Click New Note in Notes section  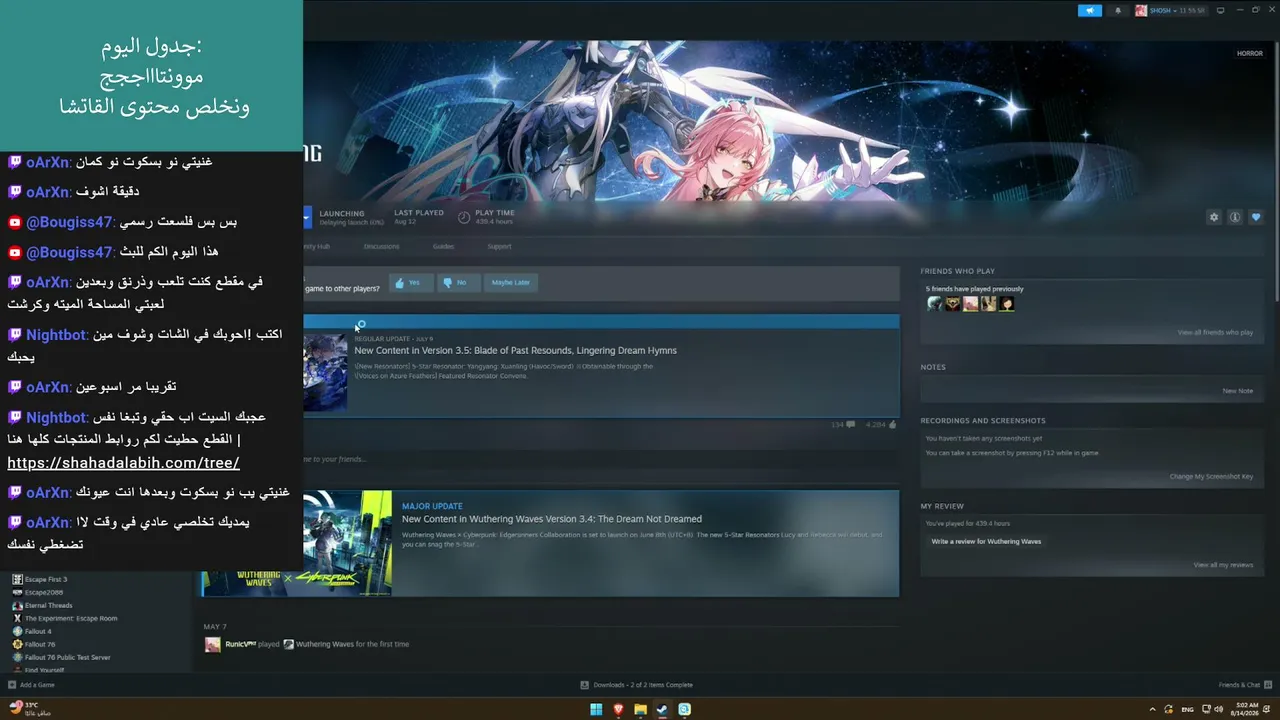click(1238, 391)
